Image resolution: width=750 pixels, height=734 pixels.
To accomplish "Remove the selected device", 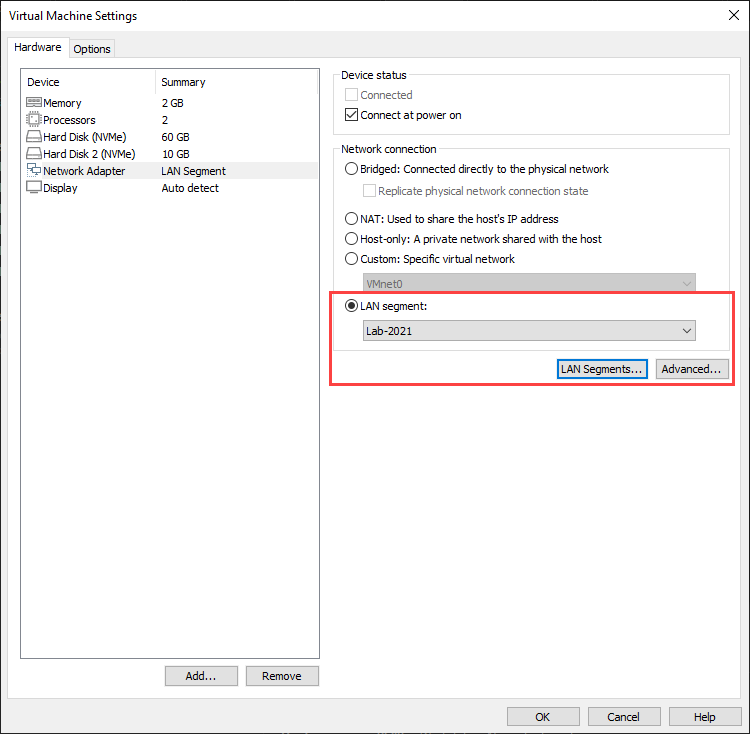I will click(282, 676).
